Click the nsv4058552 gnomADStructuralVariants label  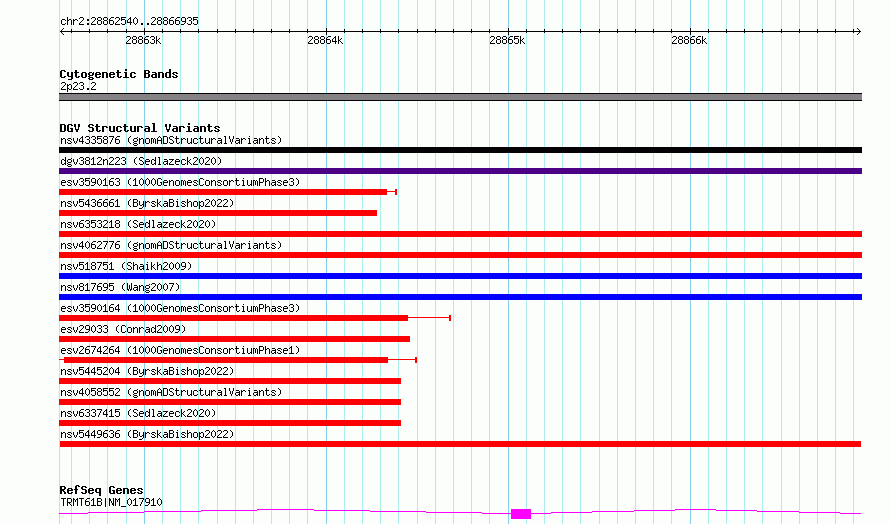tap(171, 392)
